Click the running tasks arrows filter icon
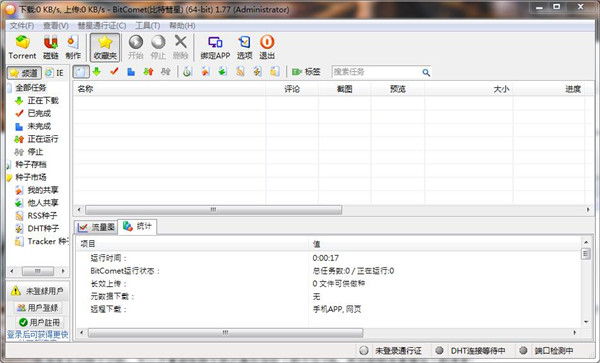 148,72
